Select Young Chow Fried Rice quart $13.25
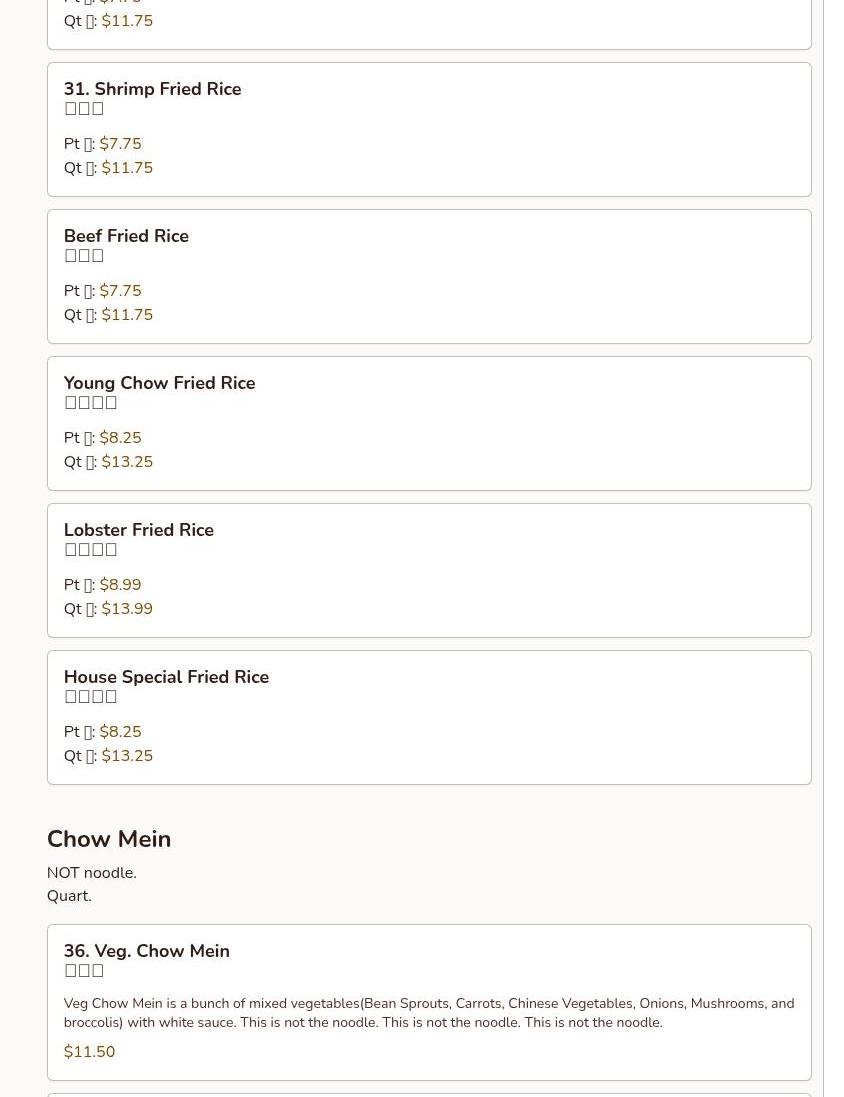The image size is (844, 1097). coord(127,462)
